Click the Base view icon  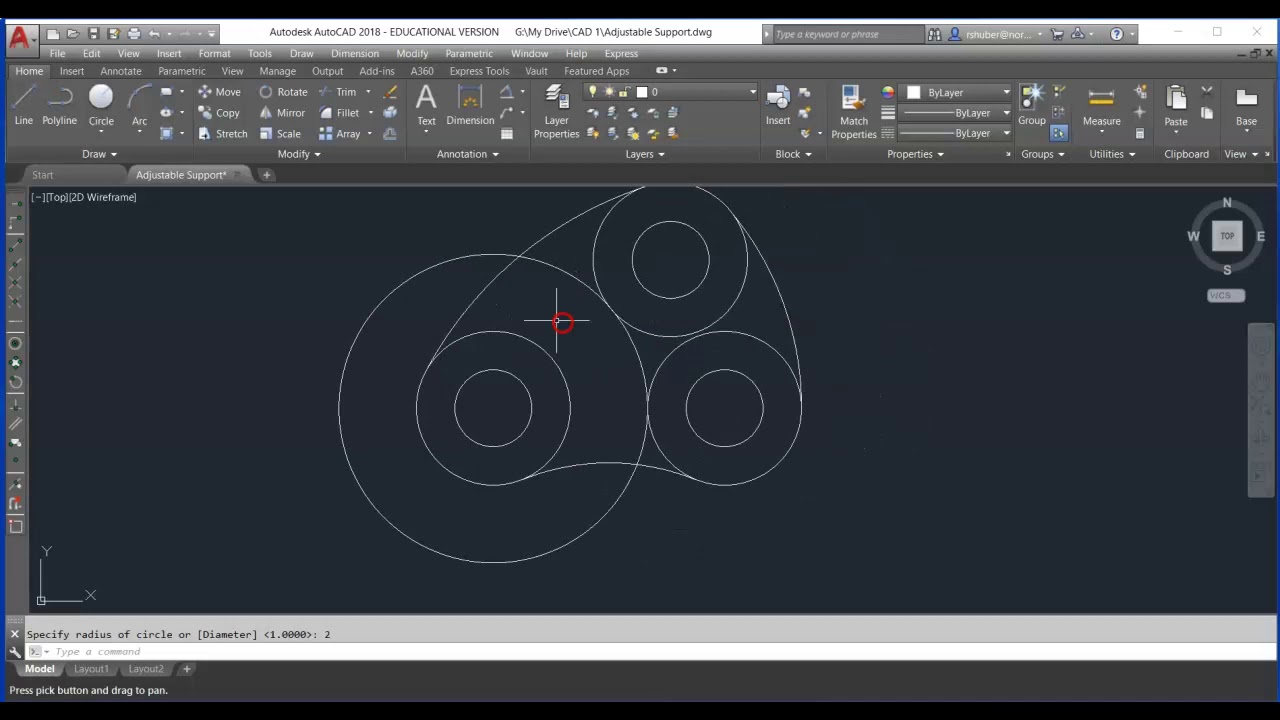1246,105
